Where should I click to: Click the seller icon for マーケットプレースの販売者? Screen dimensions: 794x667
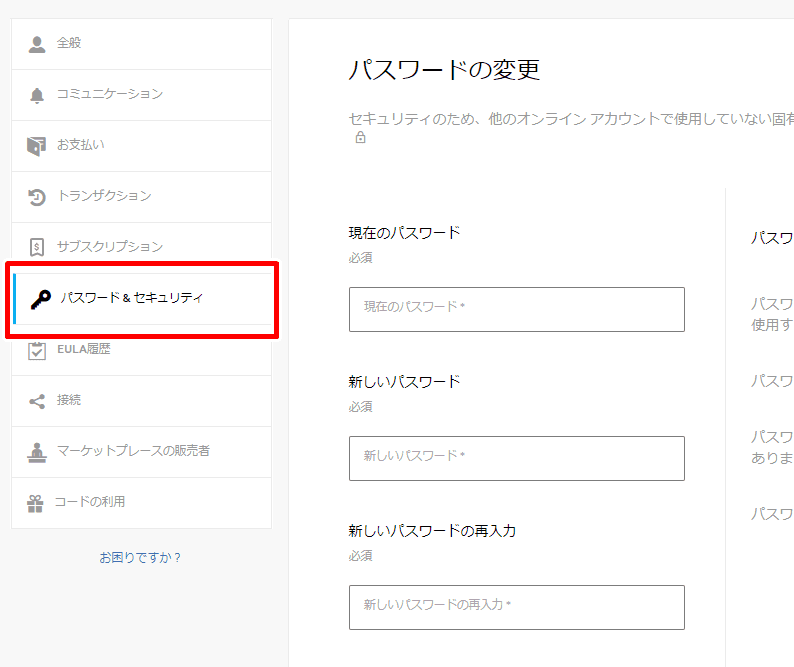36,452
